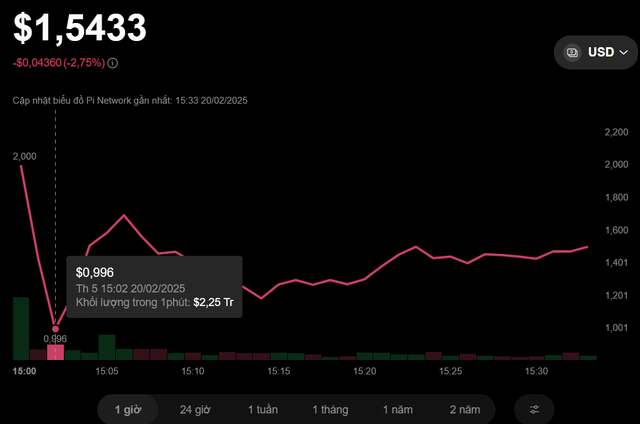The width and height of the screenshot is (640, 424).
Task: Switch to the 24 giờ time range
Action: pyautogui.click(x=194, y=409)
